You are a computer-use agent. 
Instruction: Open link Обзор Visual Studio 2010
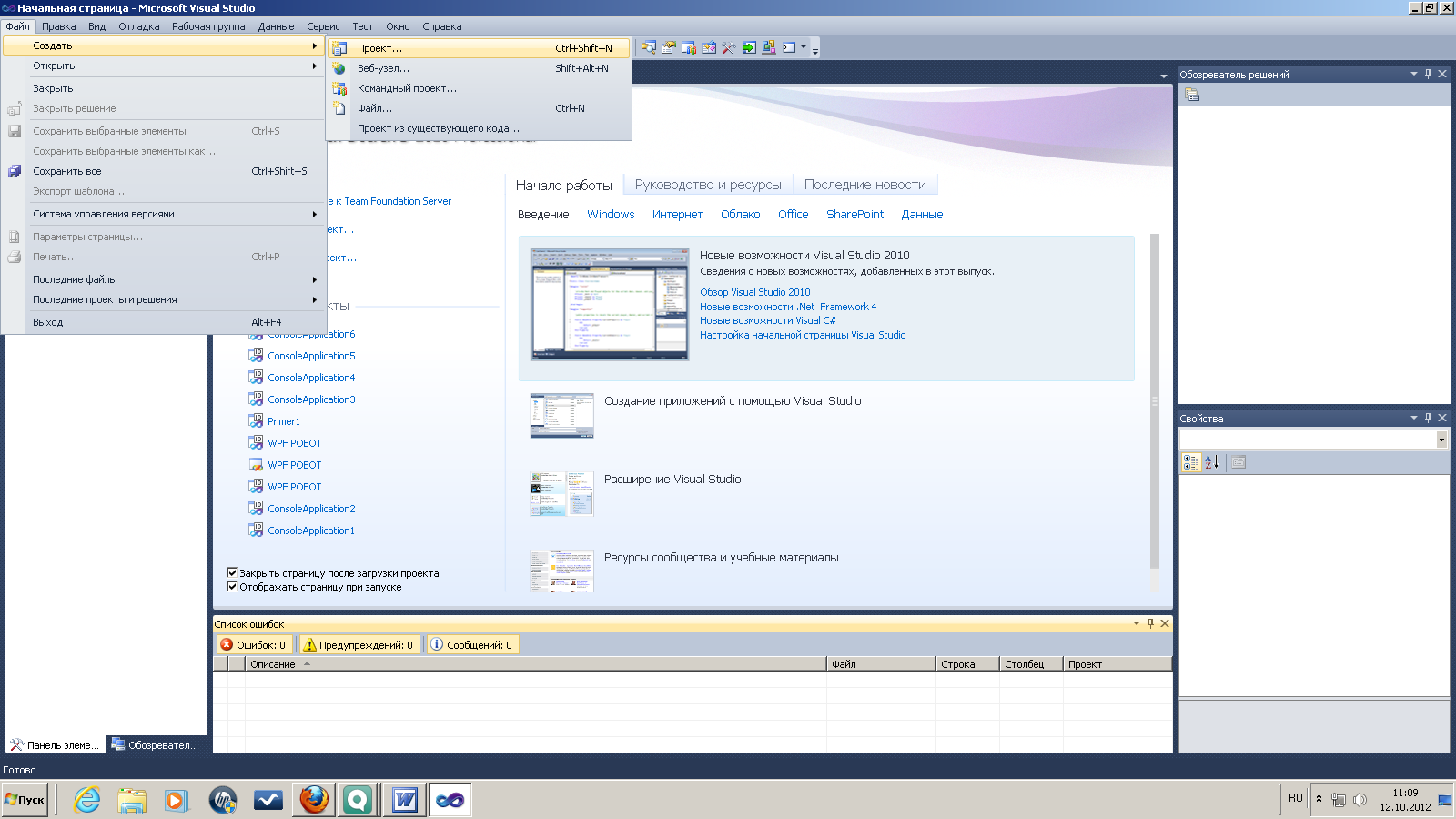point(754,292)
